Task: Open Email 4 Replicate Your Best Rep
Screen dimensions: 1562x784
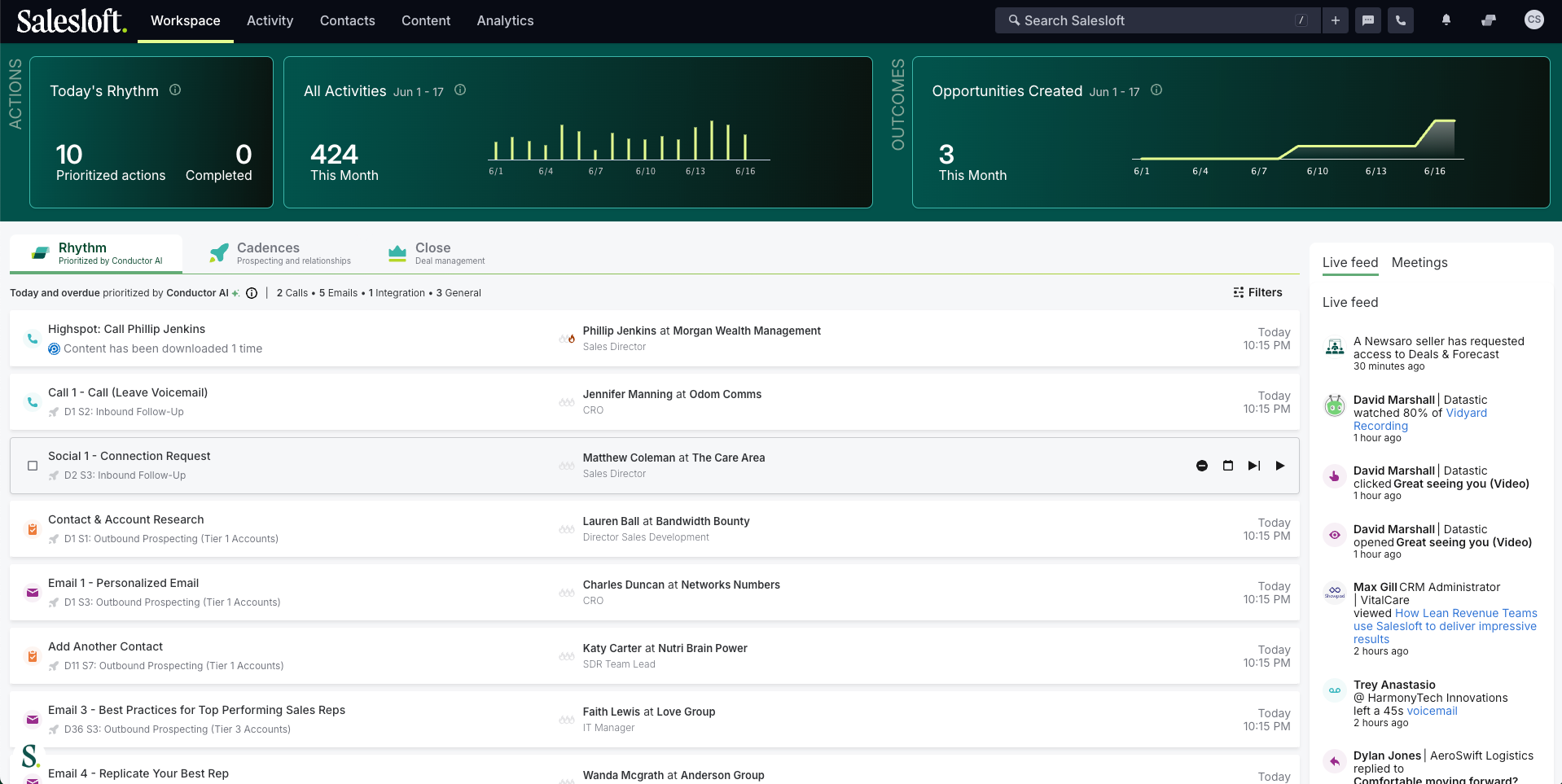Action: tap(138, 773)
